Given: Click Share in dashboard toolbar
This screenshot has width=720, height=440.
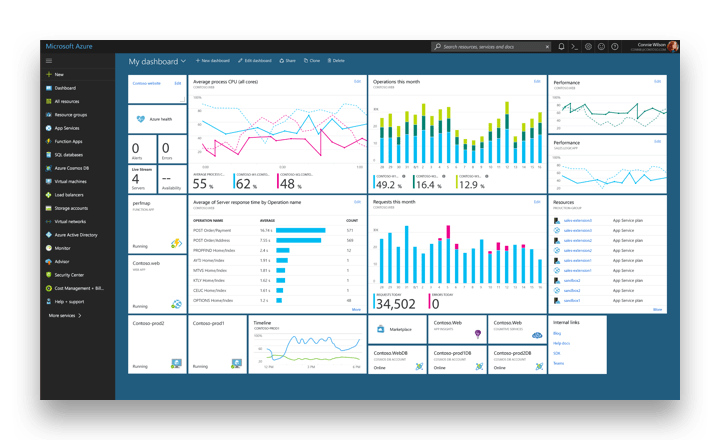Looking at the screenshot, I should tap(288, 61).
